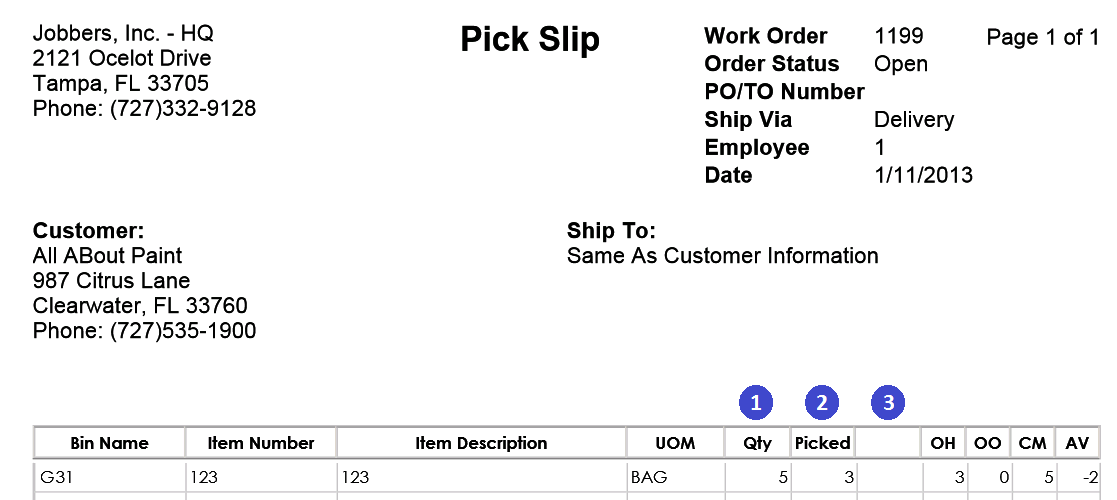
Task: Click the blue circle marker numbered 2
Action: 822,403
